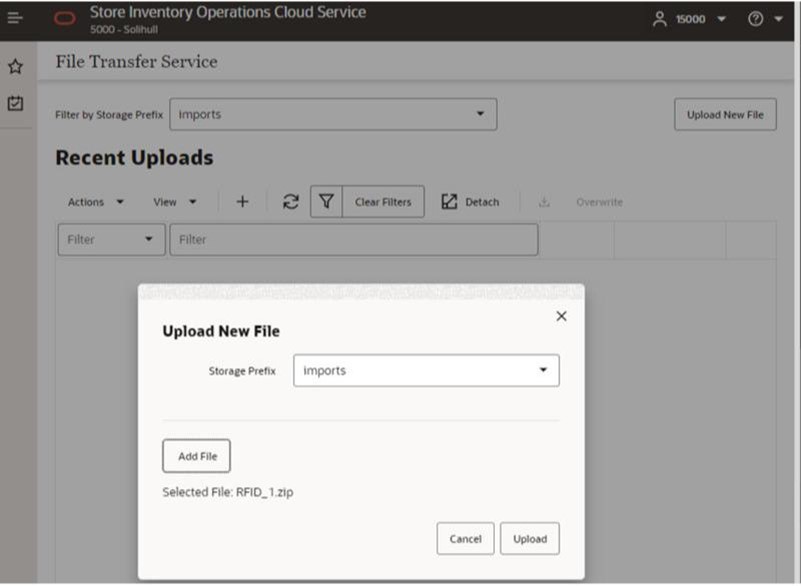Open the hamburger navigation menu
Screen dimensions: 801x586
pos(15,18)
